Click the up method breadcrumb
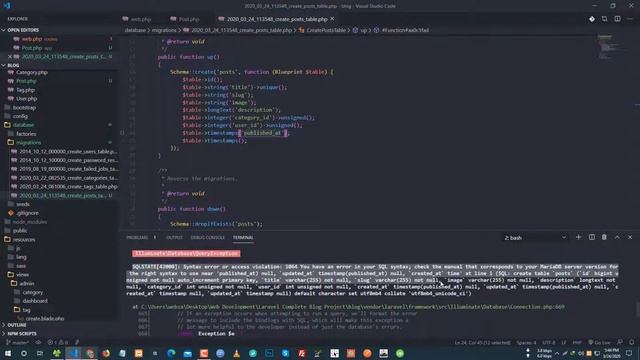The width and height of the screenshot is (640, 360). [x=363, y=30]
